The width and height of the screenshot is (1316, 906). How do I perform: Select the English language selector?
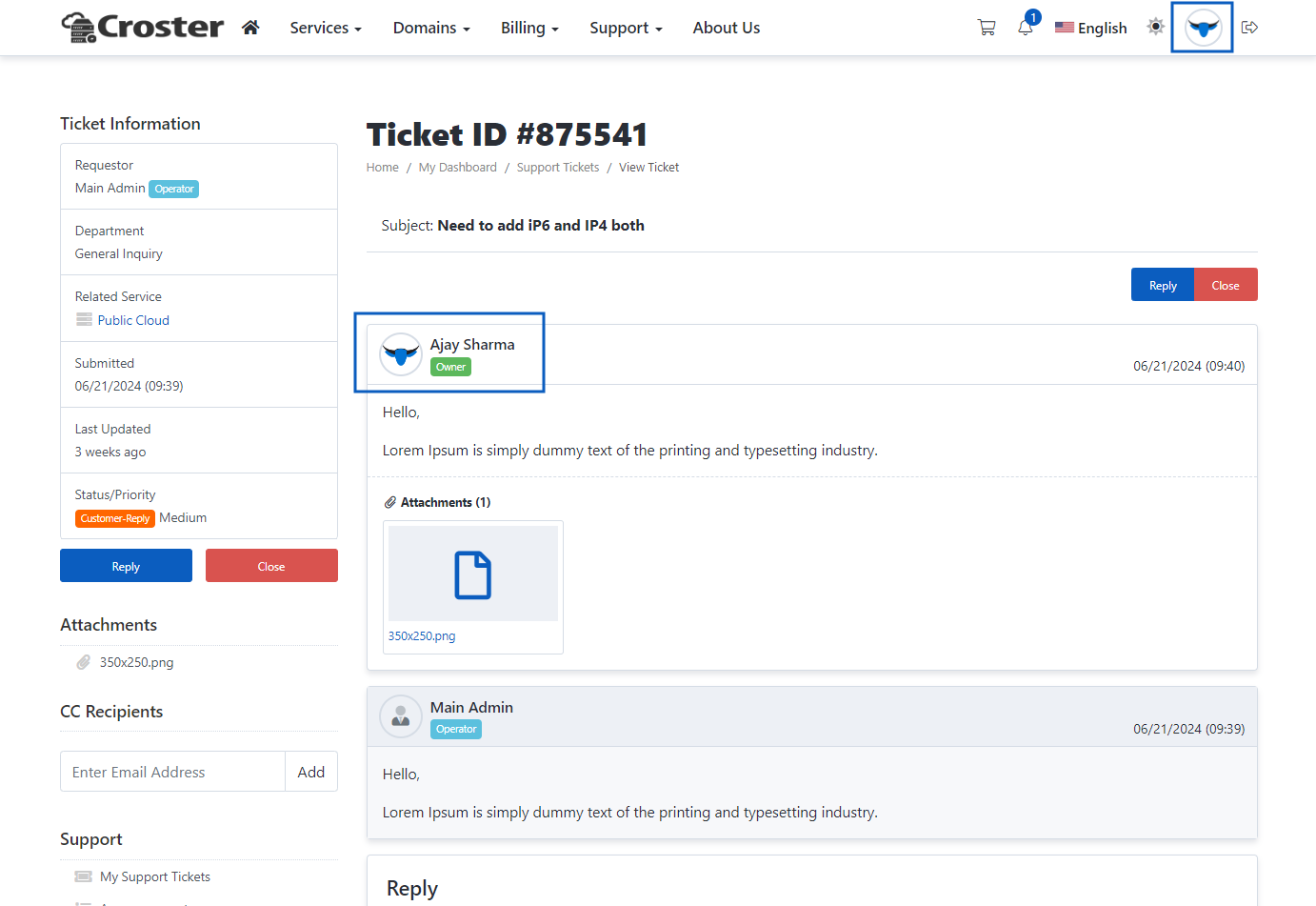[x=1091, y=28]
